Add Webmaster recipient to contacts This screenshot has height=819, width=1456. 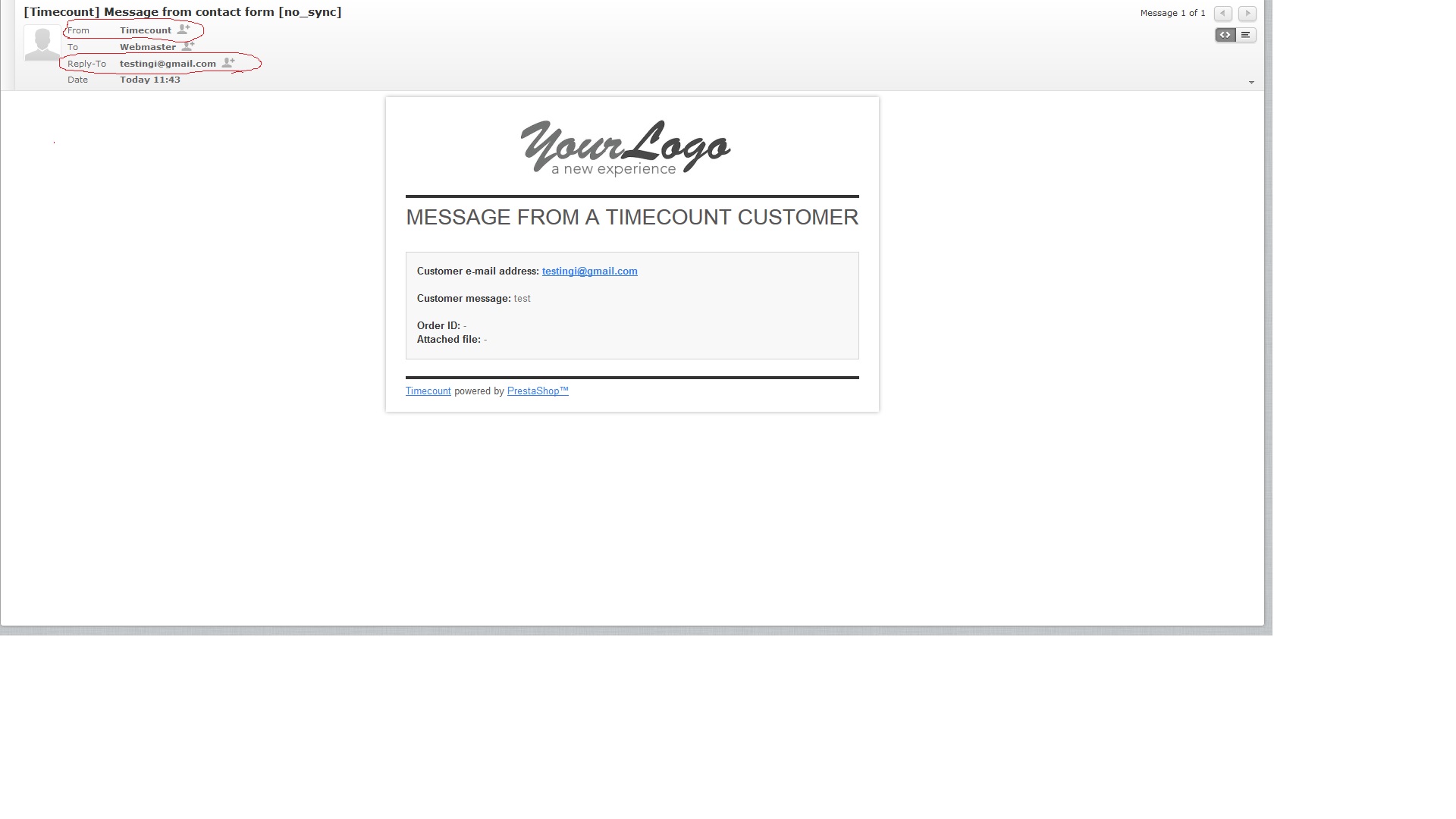tap(188, 46)
